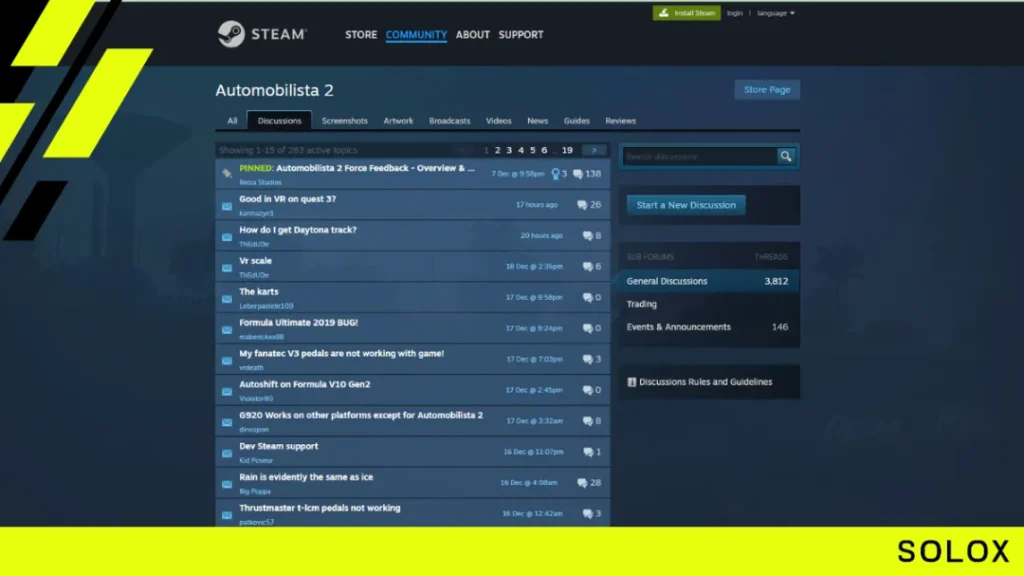Click envelope icon beside Autoshift on Formula V10
Screen dimensions: 1024x576
(x=227, y=391)
